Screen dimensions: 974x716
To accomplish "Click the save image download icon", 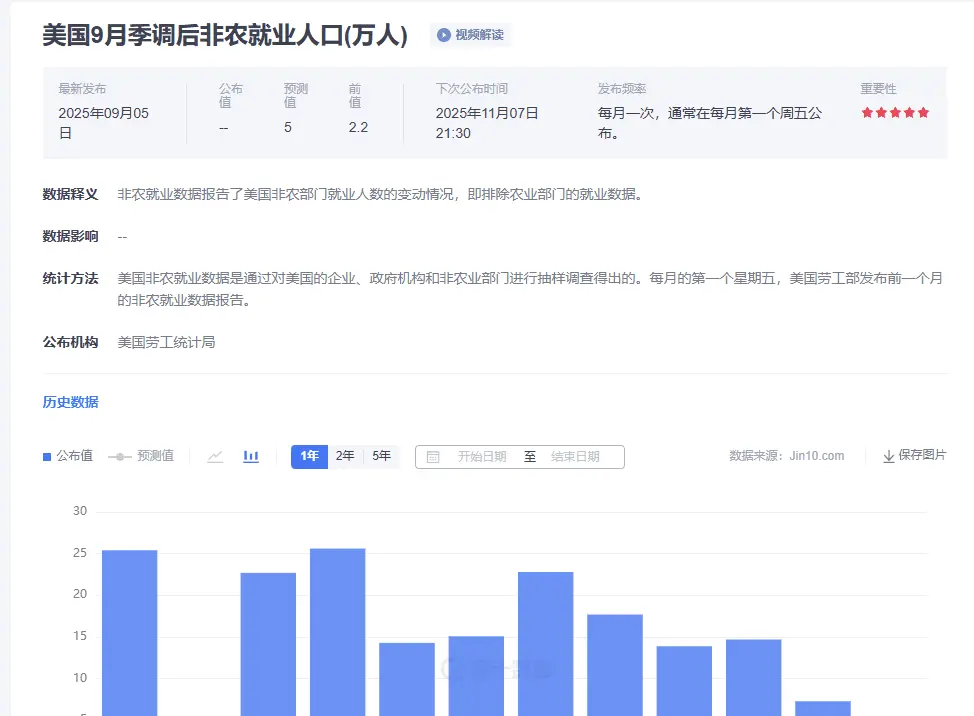I will (888, 456).
